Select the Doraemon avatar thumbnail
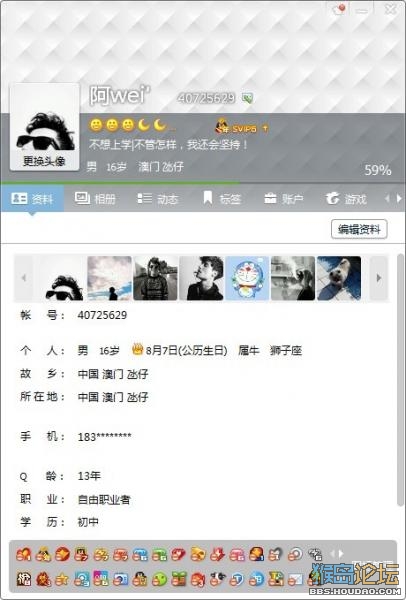 247,278
